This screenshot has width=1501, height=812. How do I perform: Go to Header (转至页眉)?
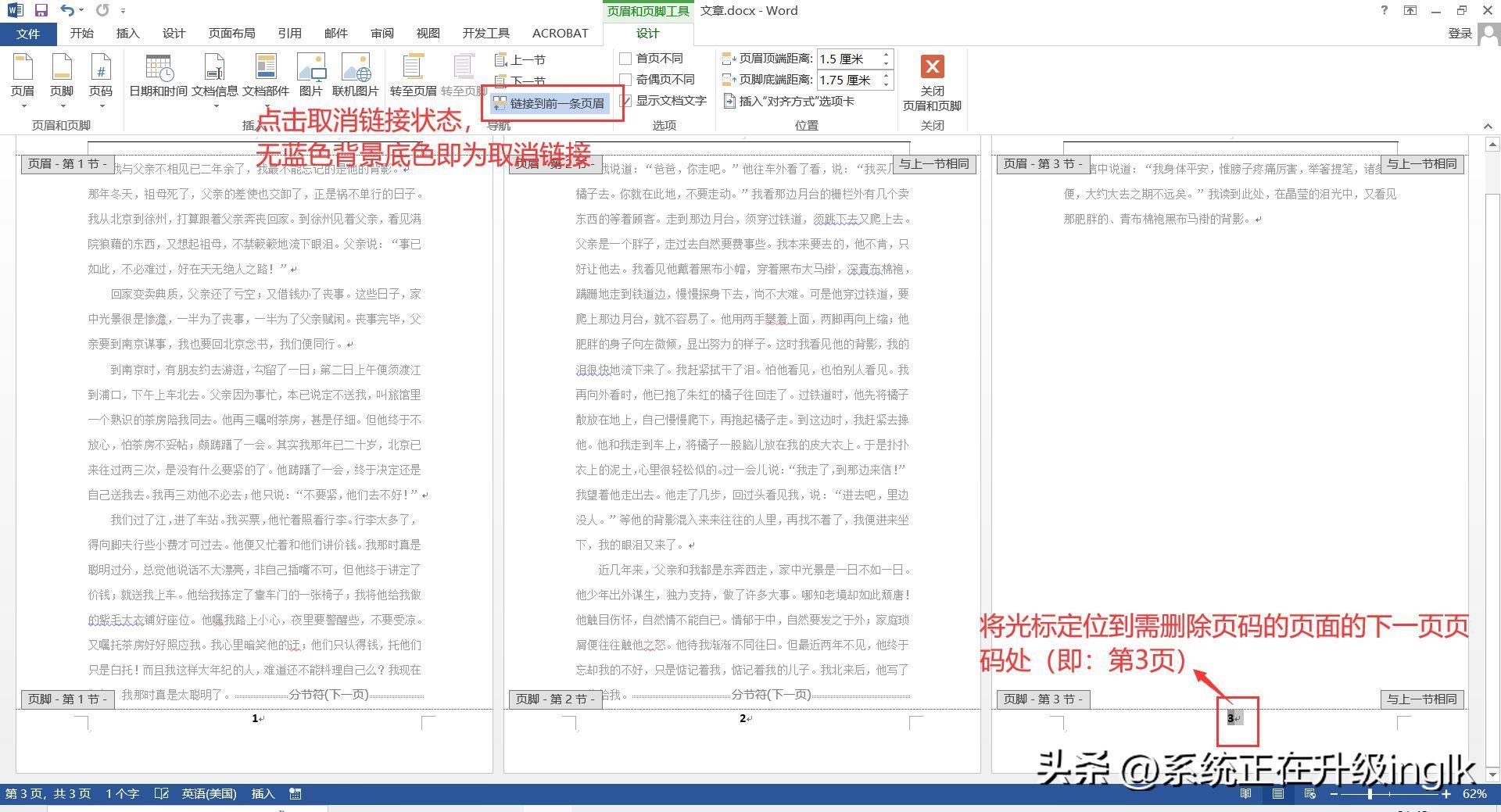[413, 76]
